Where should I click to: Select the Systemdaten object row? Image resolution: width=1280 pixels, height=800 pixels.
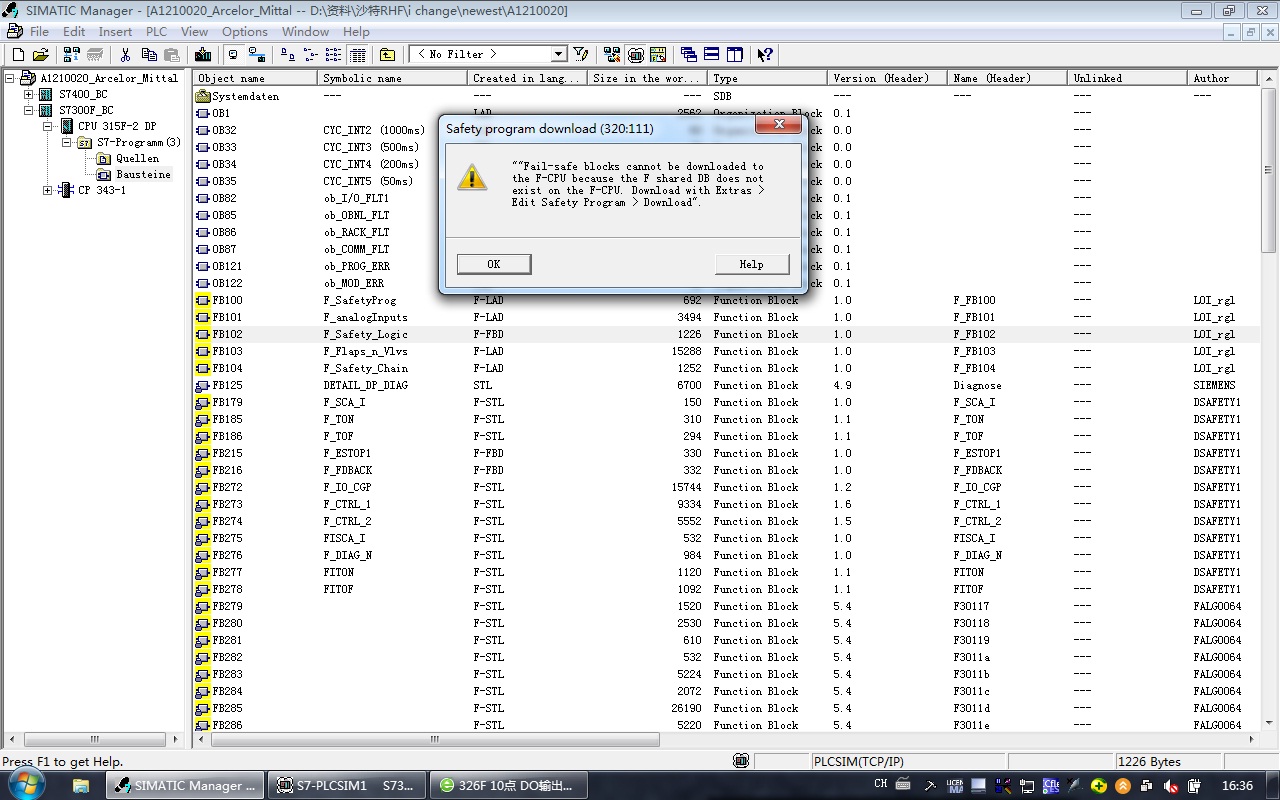pos(727,96)
